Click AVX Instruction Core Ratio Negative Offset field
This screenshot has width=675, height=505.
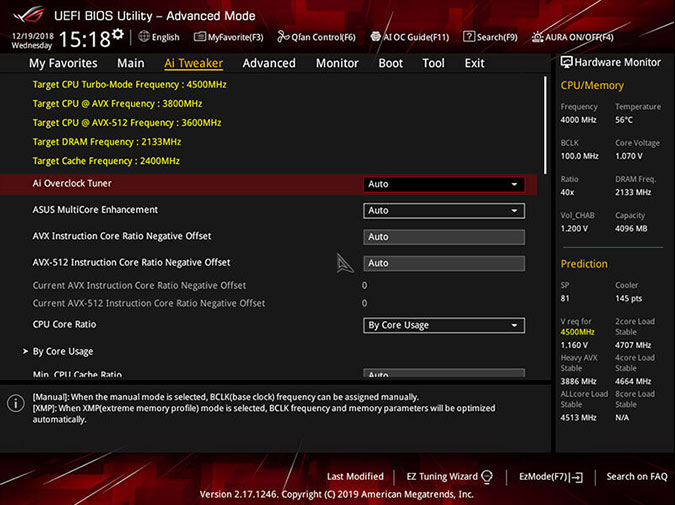pyautogui.click(x=444, y=237)
